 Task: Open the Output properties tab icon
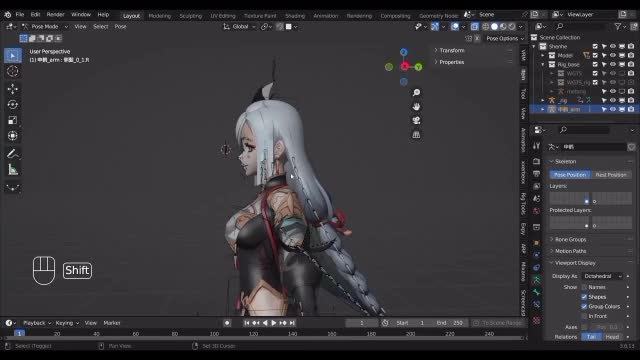pyautogui.click(x=537, y=174)
